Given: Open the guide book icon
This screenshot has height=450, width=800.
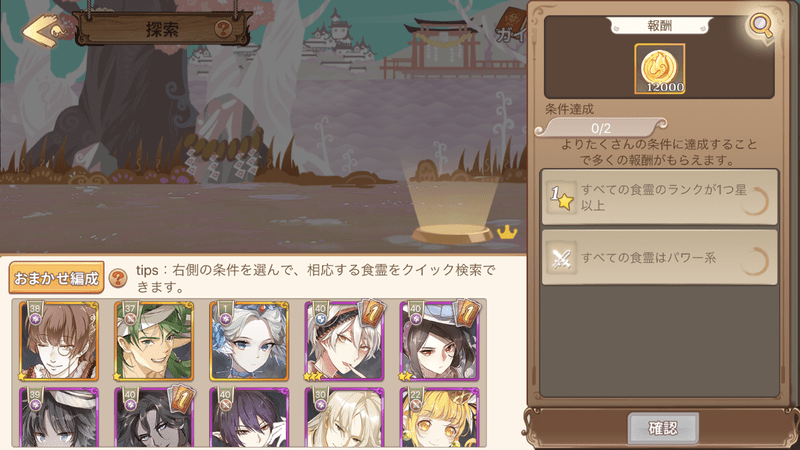Looking at the screenshot, I should click(x=512, y=27).
